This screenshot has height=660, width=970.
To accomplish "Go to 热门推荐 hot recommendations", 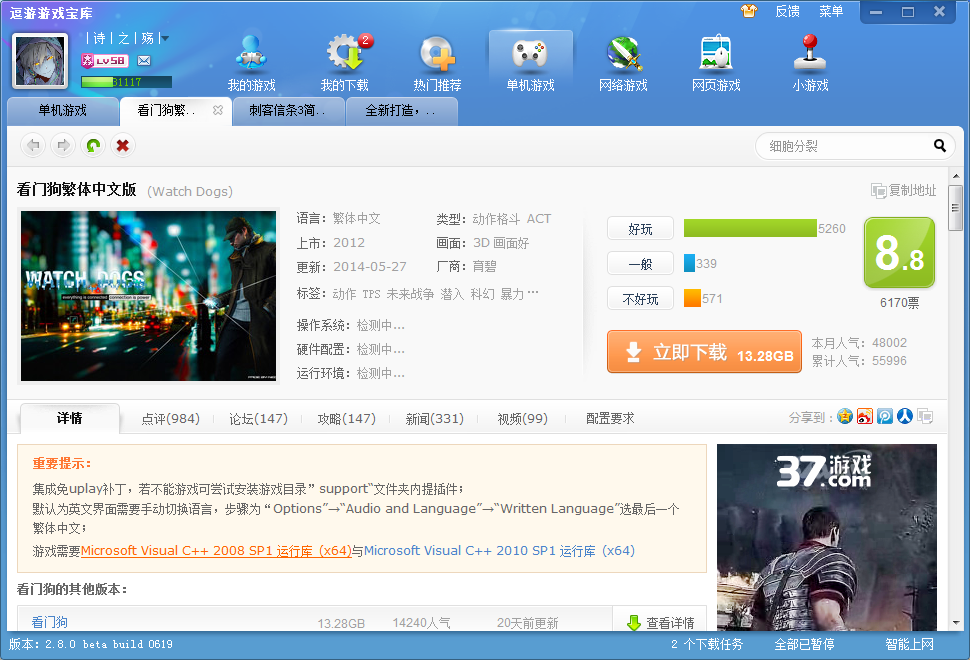I will [437, 63].
